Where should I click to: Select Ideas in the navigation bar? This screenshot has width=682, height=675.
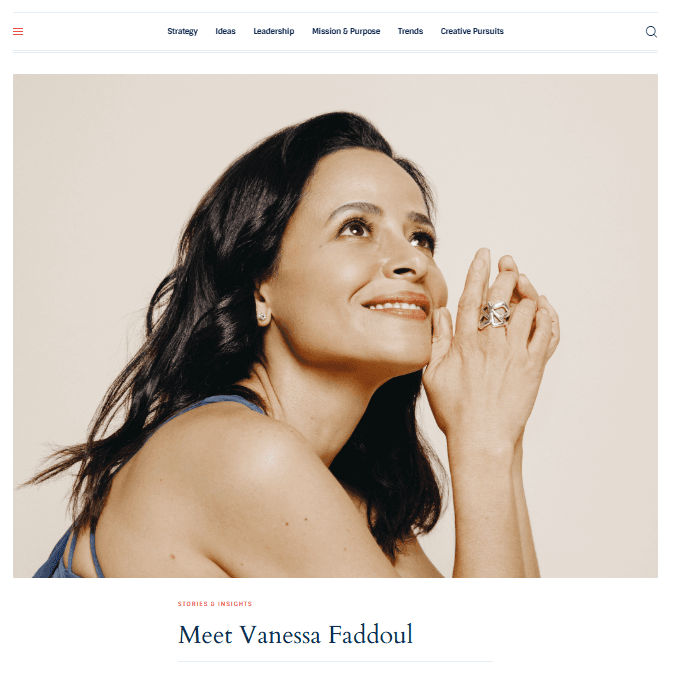(x=225, y=31)
